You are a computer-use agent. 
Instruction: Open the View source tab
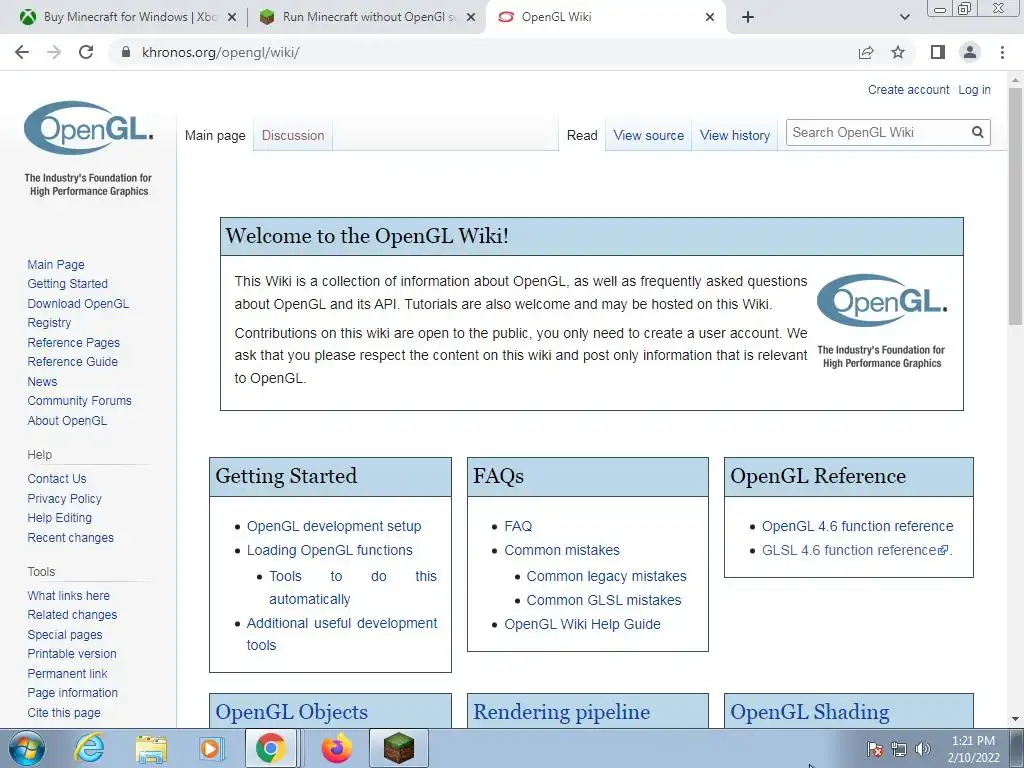click(x=648, y=135)
